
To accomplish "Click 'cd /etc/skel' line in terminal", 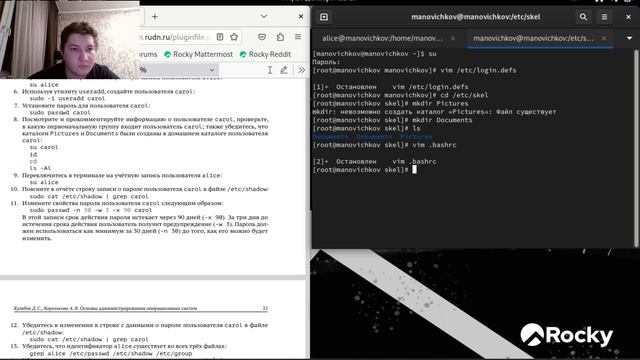I will tap(400, 95).
